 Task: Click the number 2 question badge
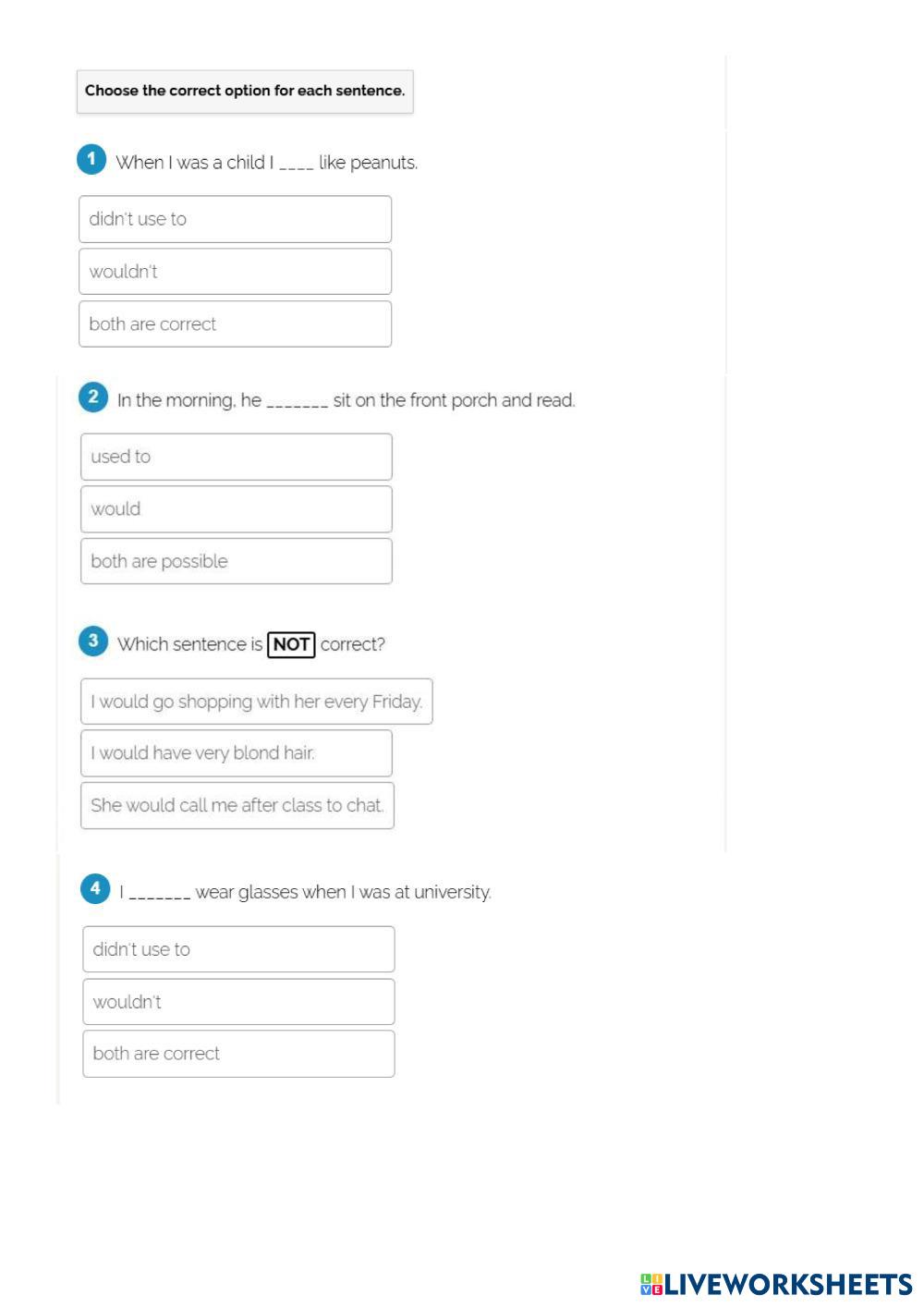[x=92, y=397]
